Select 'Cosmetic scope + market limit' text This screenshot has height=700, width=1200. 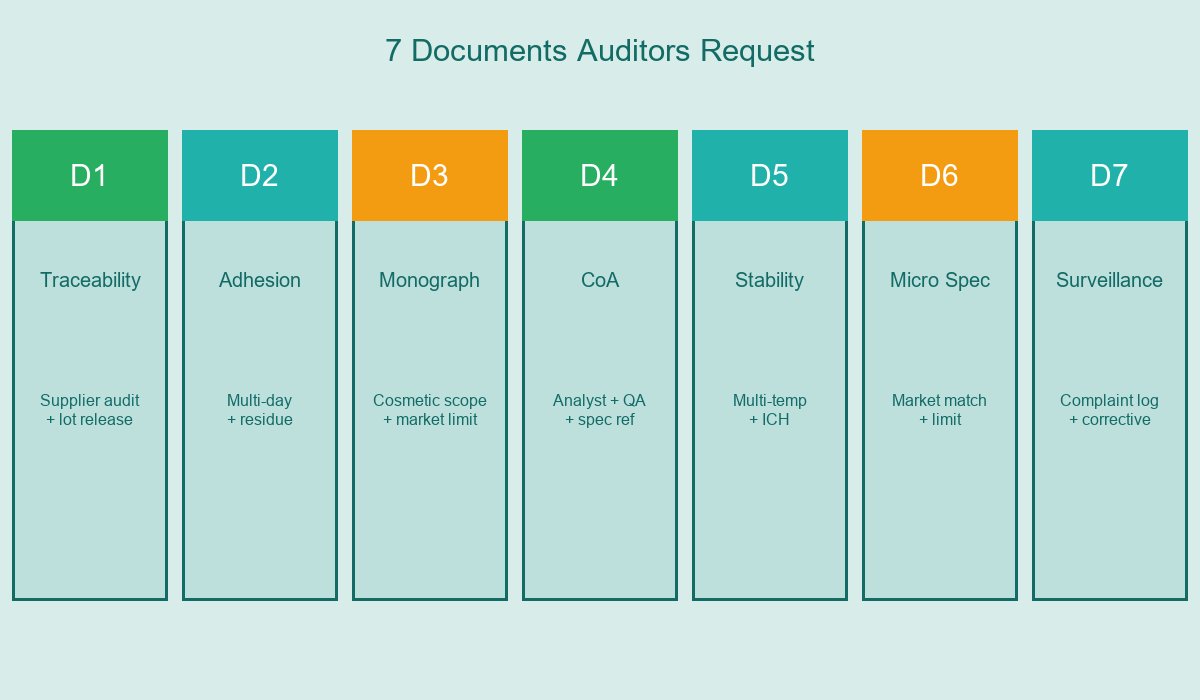[430, 410]
